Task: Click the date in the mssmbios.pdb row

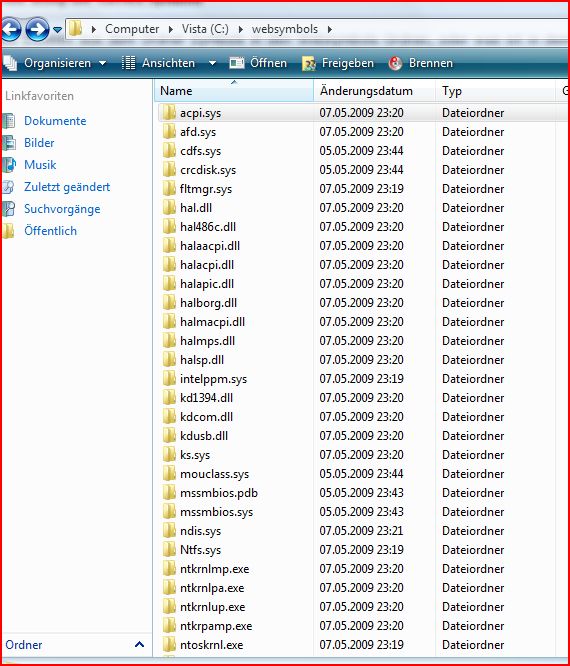Action: click(361, 493)
